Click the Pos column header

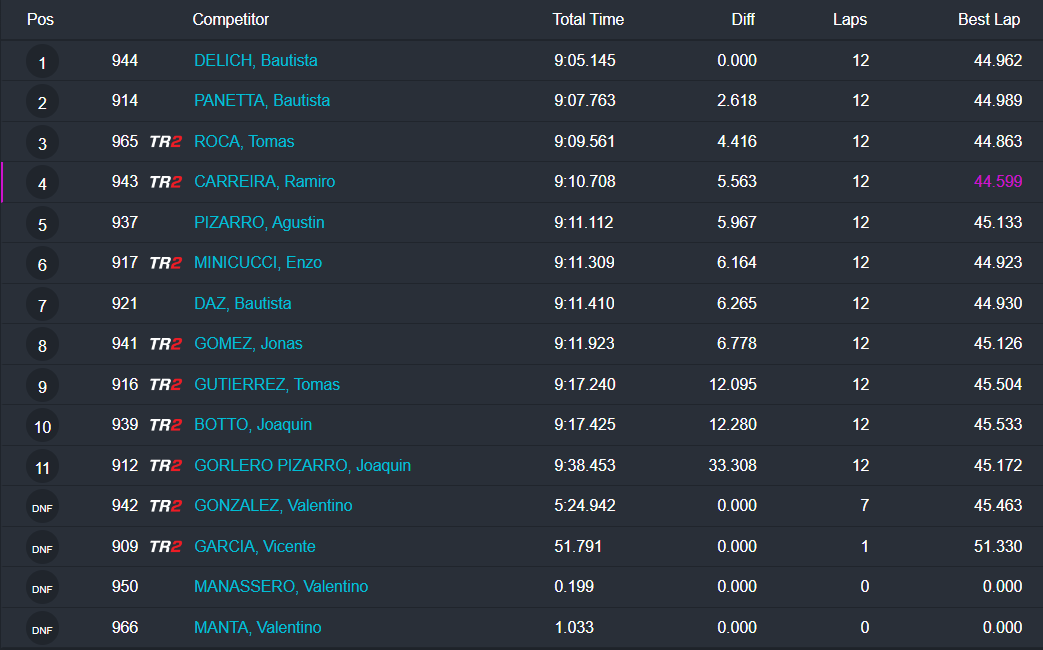(41, 19)
